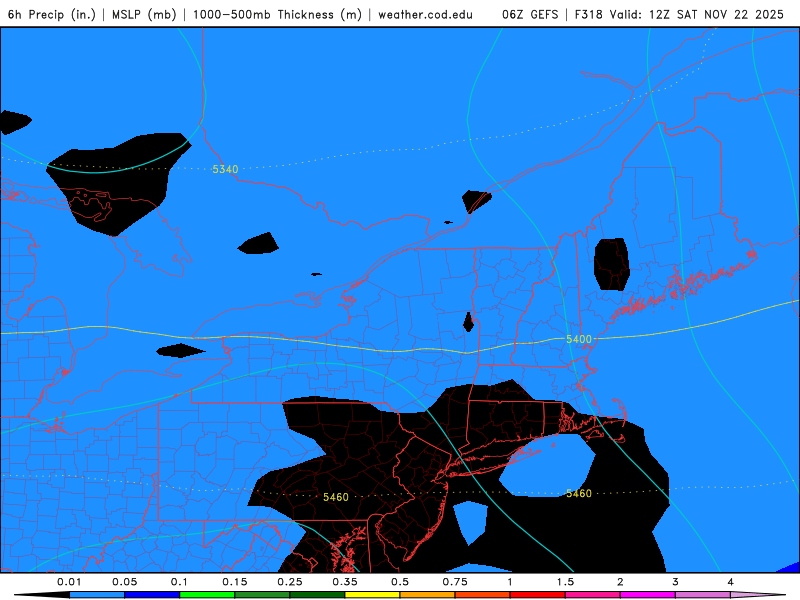Click the weather.cod.edu text in header
Image resolution: width=800 pixels, height=600 pixels.
(426, 14)
